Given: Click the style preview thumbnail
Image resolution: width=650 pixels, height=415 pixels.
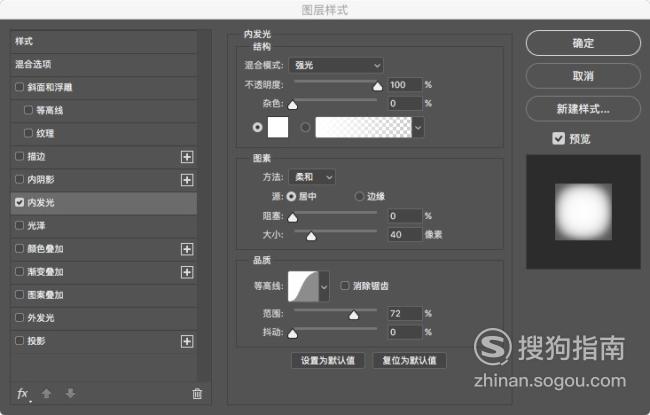Looking at the screenshot, I should (583, 212).
